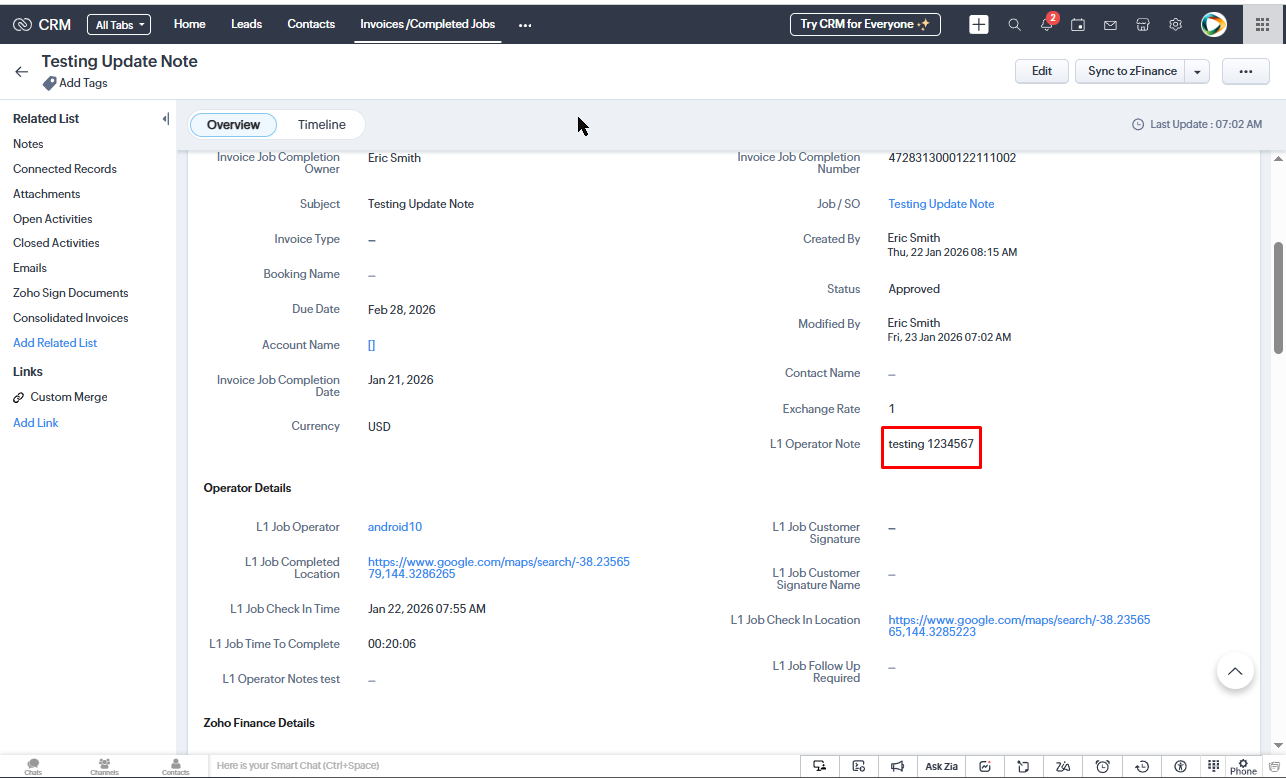This screenshot has width=1286, height=778.
Task: Open the mail envelope icon in top bar
Action: 1110,24
